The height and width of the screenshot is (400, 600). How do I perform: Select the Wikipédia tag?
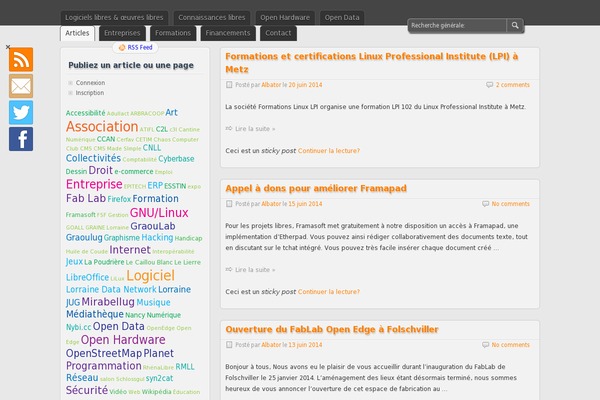(157, 392)
